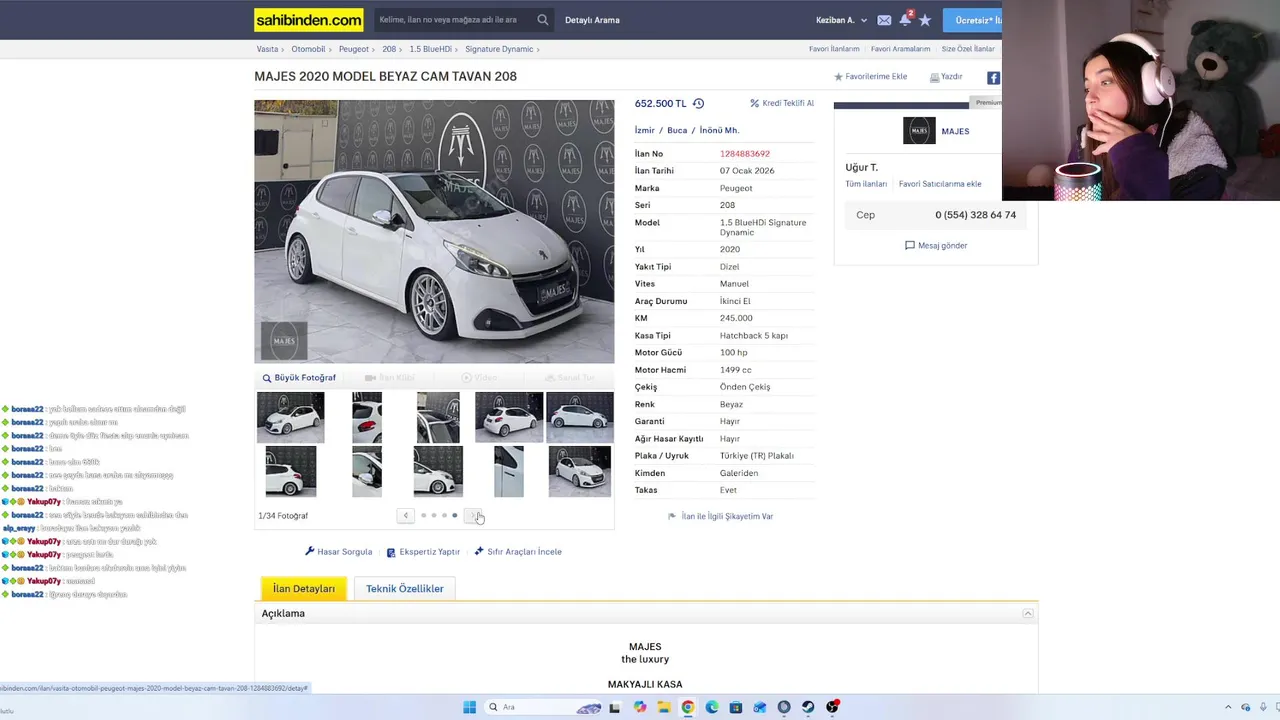
Task: Click Tüm ilanları seller link
Action: (x=866, y=184)
